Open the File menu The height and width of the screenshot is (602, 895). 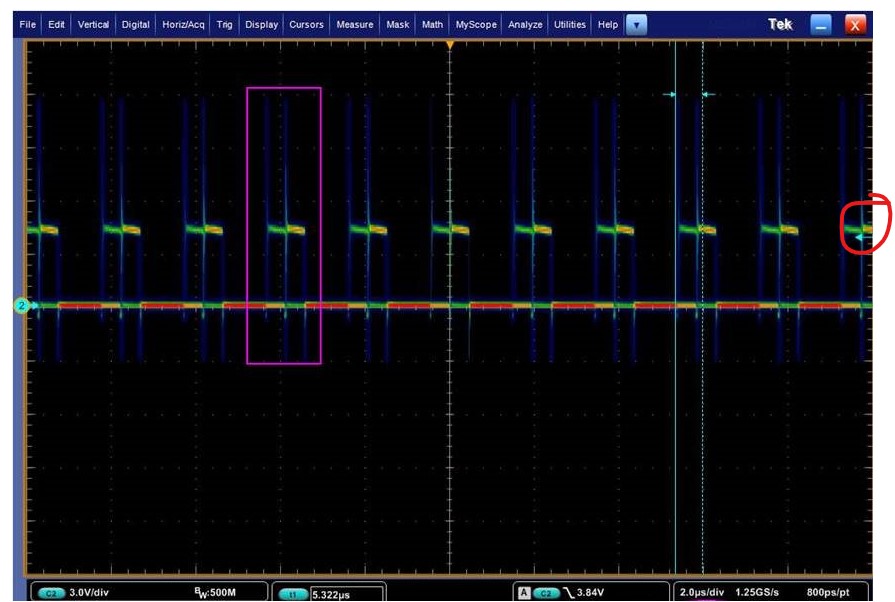pyautogui.click(x=27, y=25)
